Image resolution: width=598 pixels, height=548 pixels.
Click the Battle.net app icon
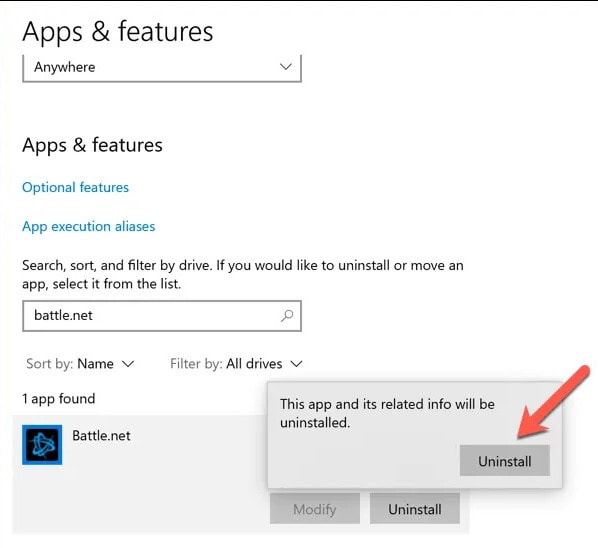[x=42, y=445]
